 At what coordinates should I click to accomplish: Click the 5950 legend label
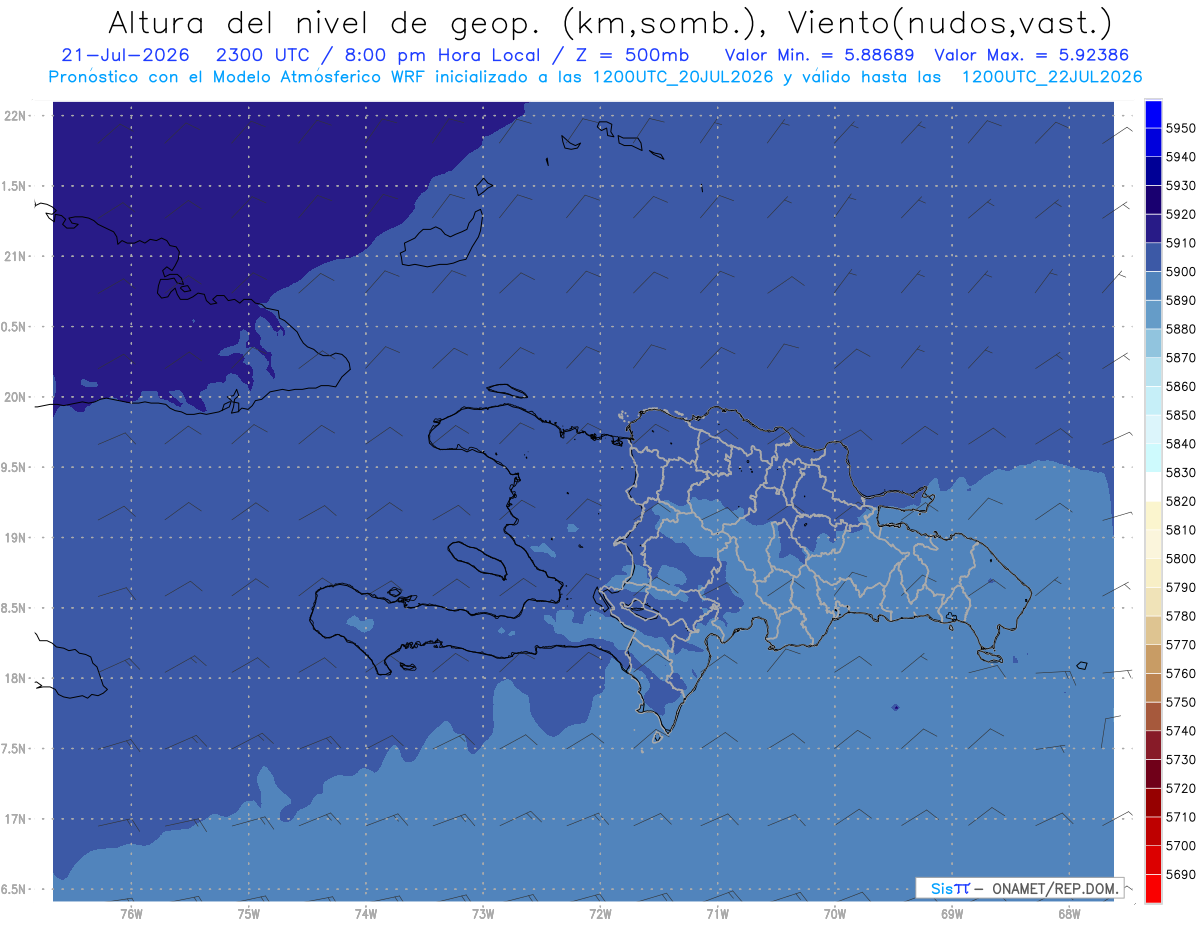[x=1180, y=128]
